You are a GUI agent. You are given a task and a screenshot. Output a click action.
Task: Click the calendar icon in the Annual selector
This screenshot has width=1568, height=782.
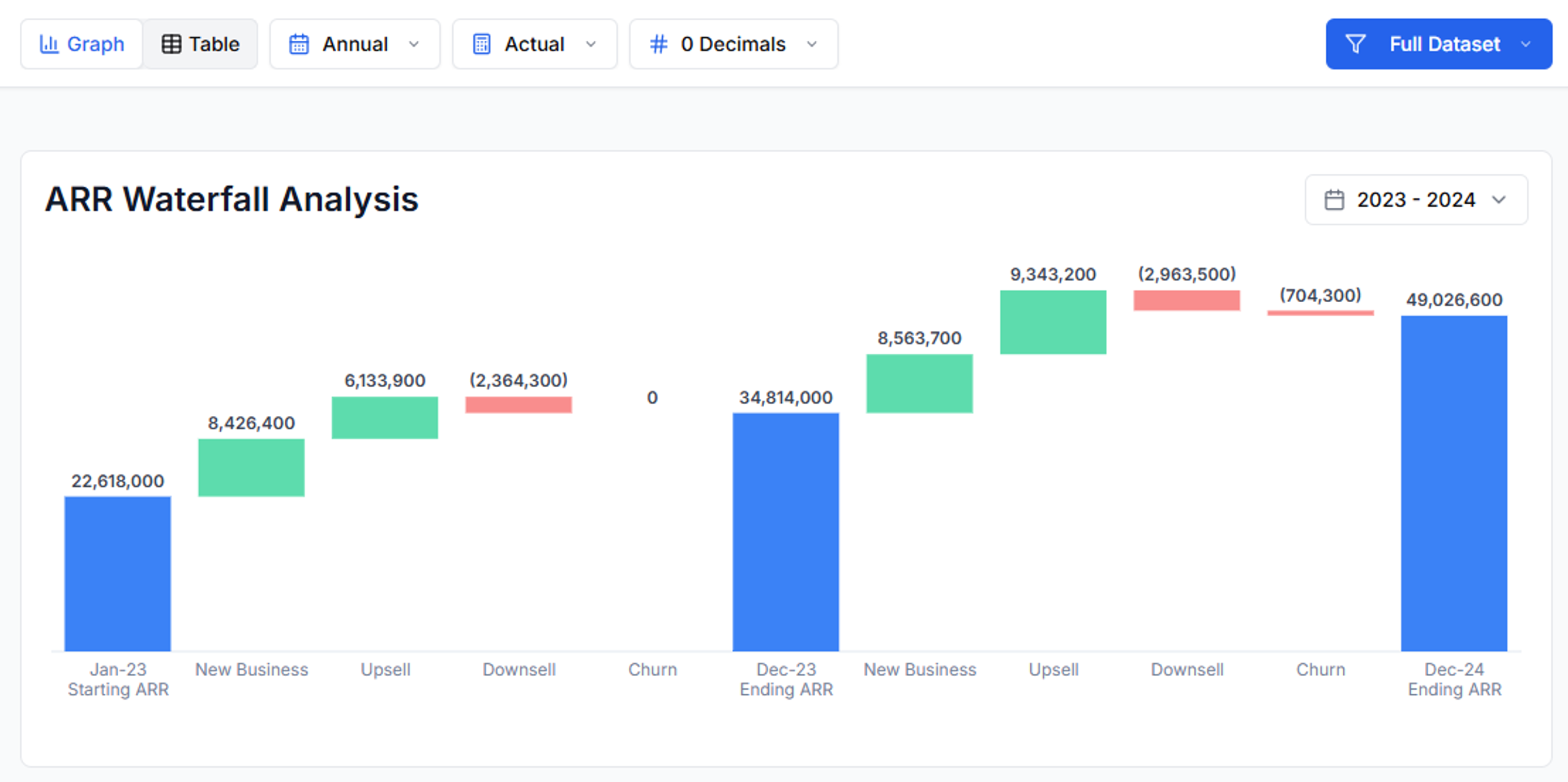(x=299, y=43)
